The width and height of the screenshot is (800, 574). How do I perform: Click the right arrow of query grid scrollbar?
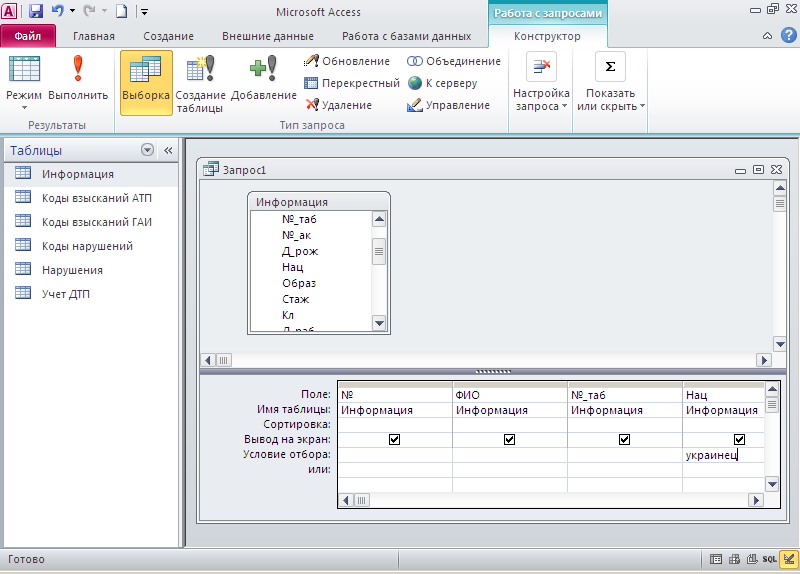pyautogui.click(x=756, y=500)
